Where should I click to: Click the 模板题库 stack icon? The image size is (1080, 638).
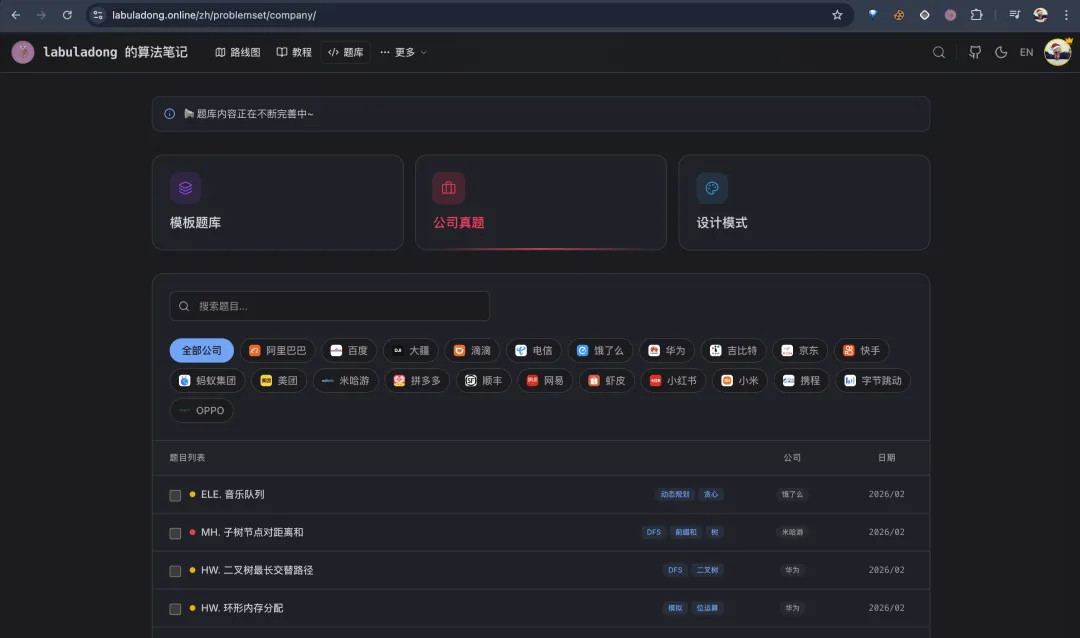point(185,187)
